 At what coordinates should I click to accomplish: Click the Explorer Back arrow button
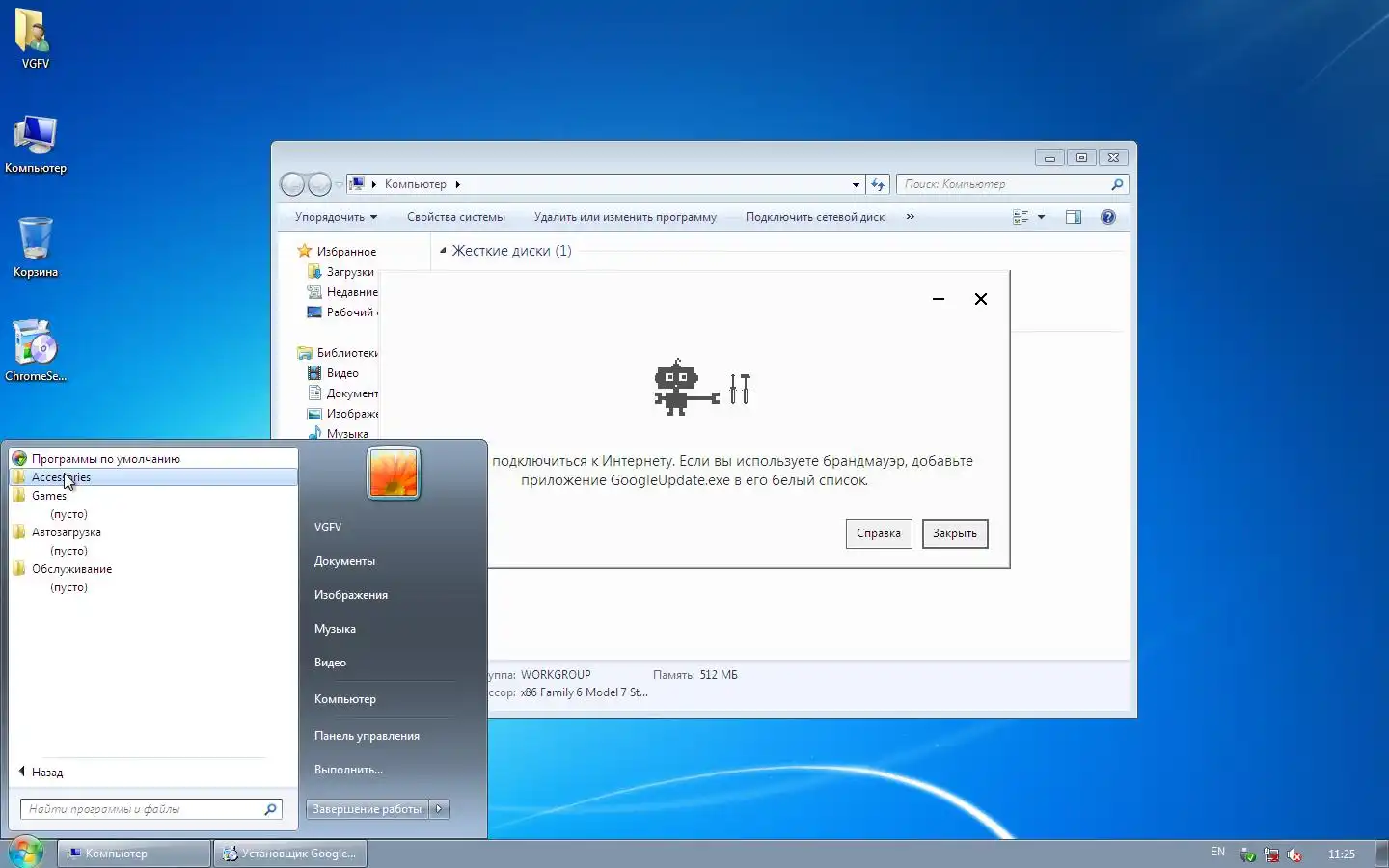click(x=292, y=184)
